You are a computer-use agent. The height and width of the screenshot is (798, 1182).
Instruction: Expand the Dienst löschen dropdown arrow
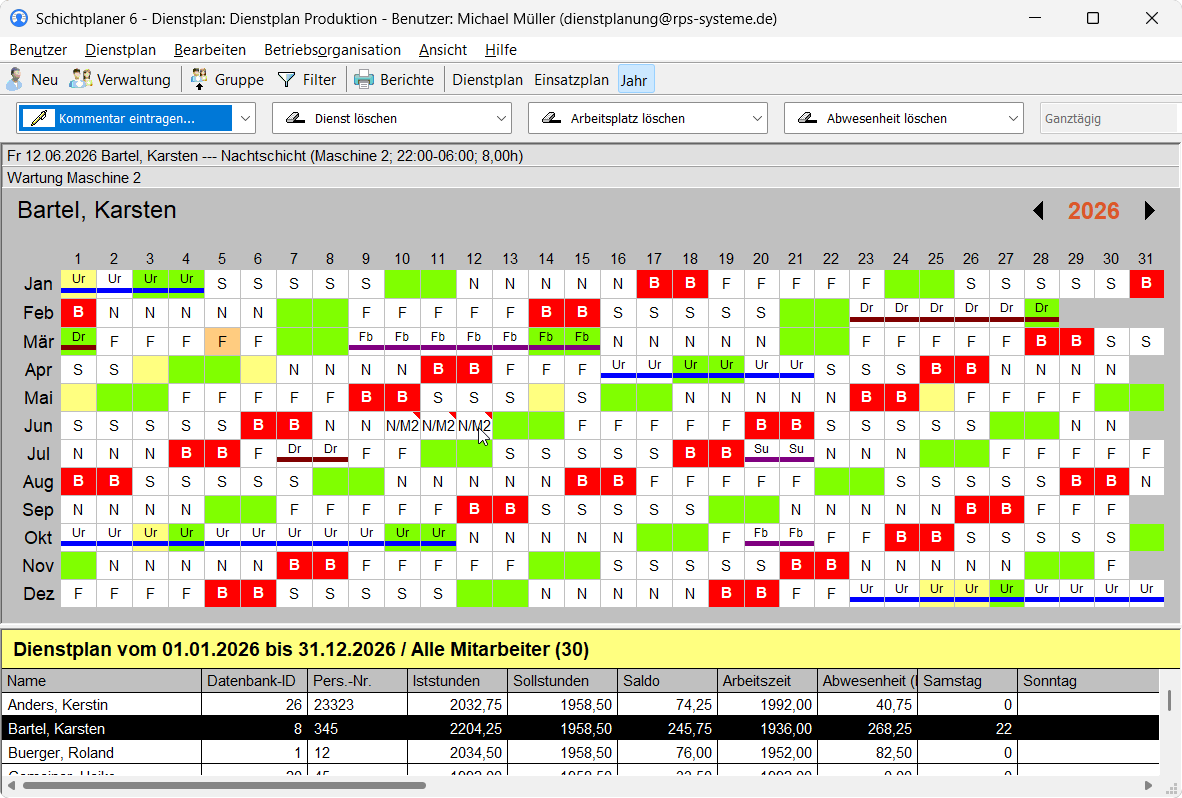click(x=501, y=118)
